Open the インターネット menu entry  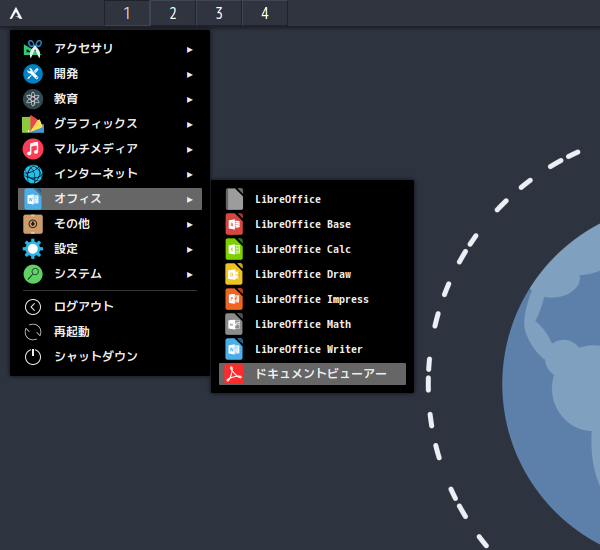[110, 174]
